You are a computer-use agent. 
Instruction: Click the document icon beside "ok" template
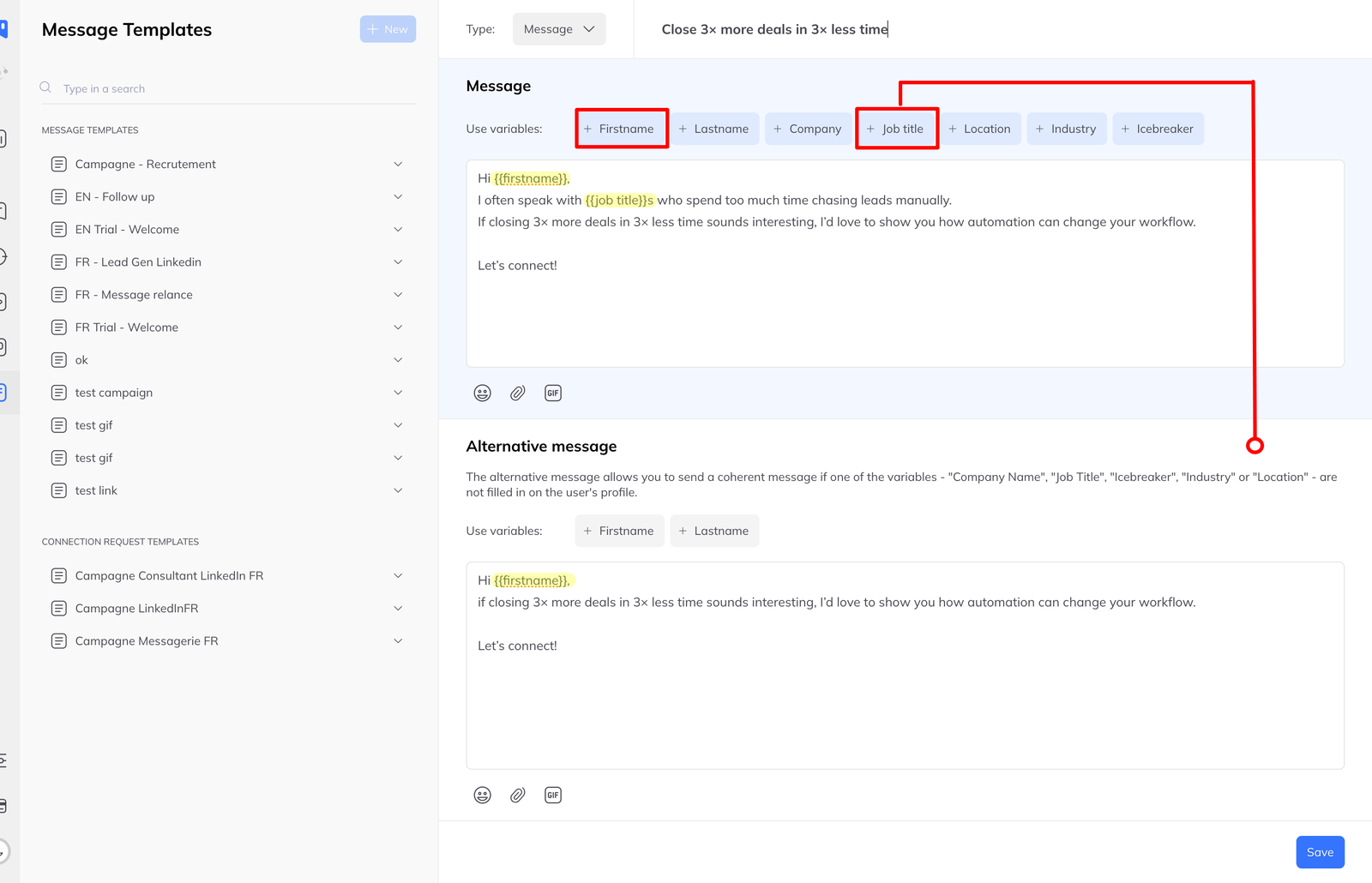pos(59,360)
